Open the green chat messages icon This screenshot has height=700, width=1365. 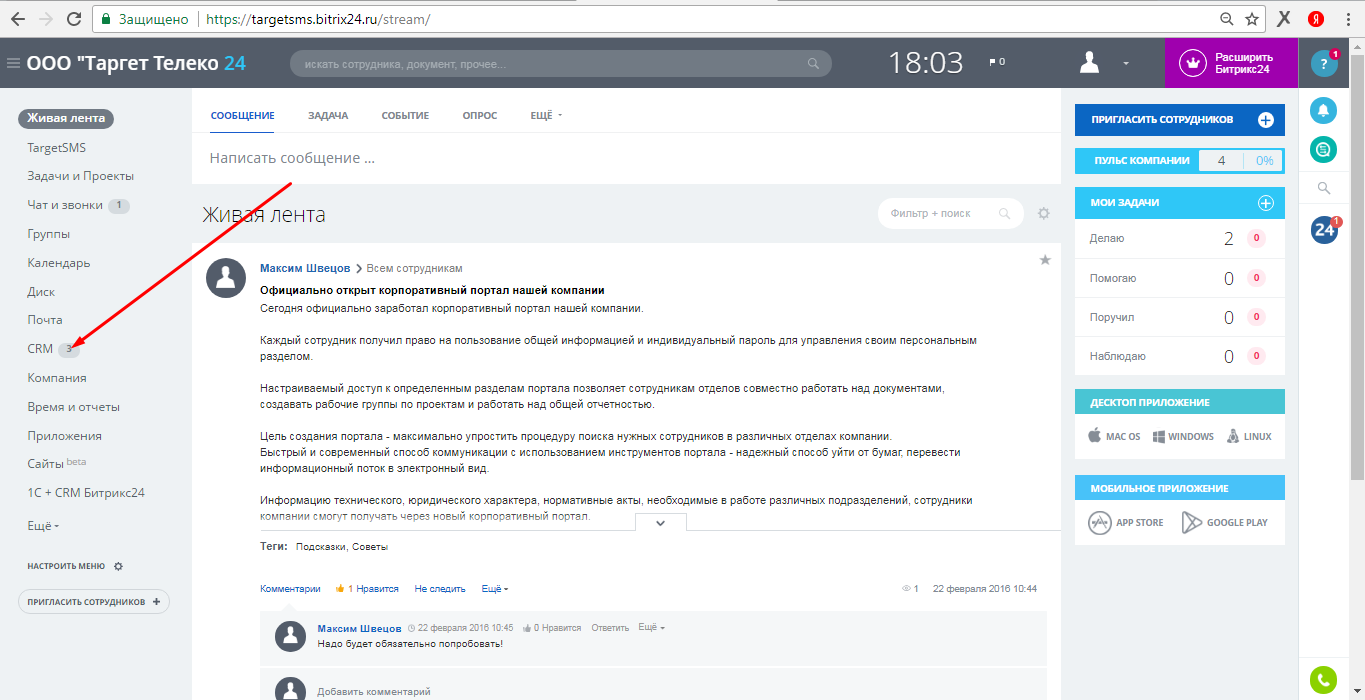[1324, 150]
